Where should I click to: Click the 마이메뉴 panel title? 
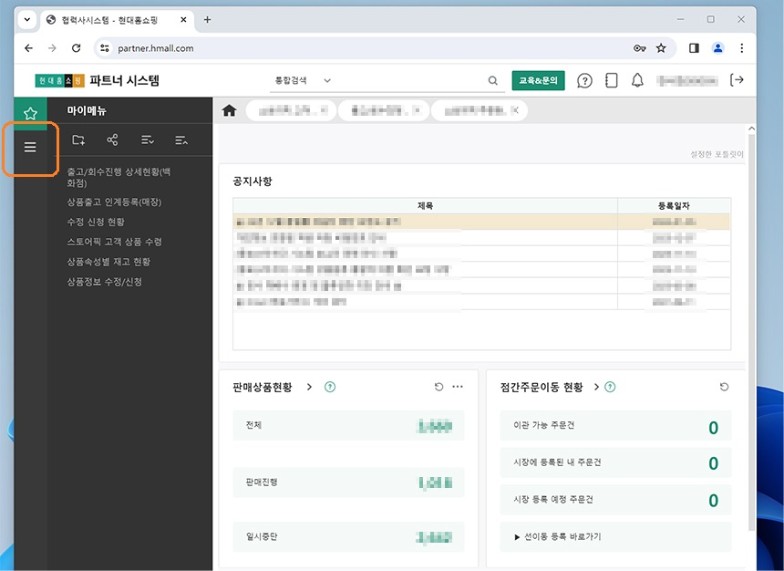click(86, 110)
